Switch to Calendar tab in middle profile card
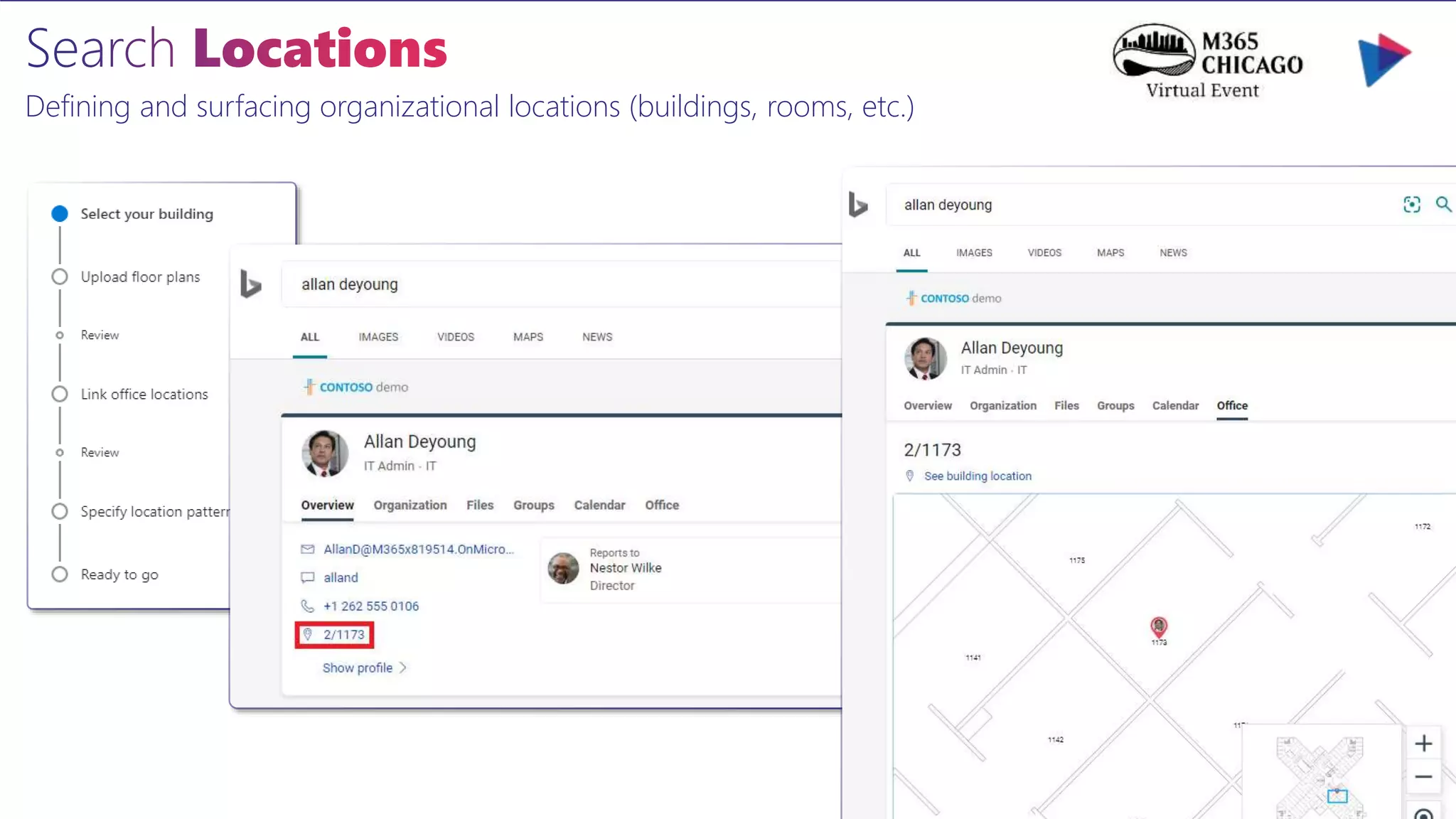This screenshot has width=1456, height=819. click(x=600, y=505)
